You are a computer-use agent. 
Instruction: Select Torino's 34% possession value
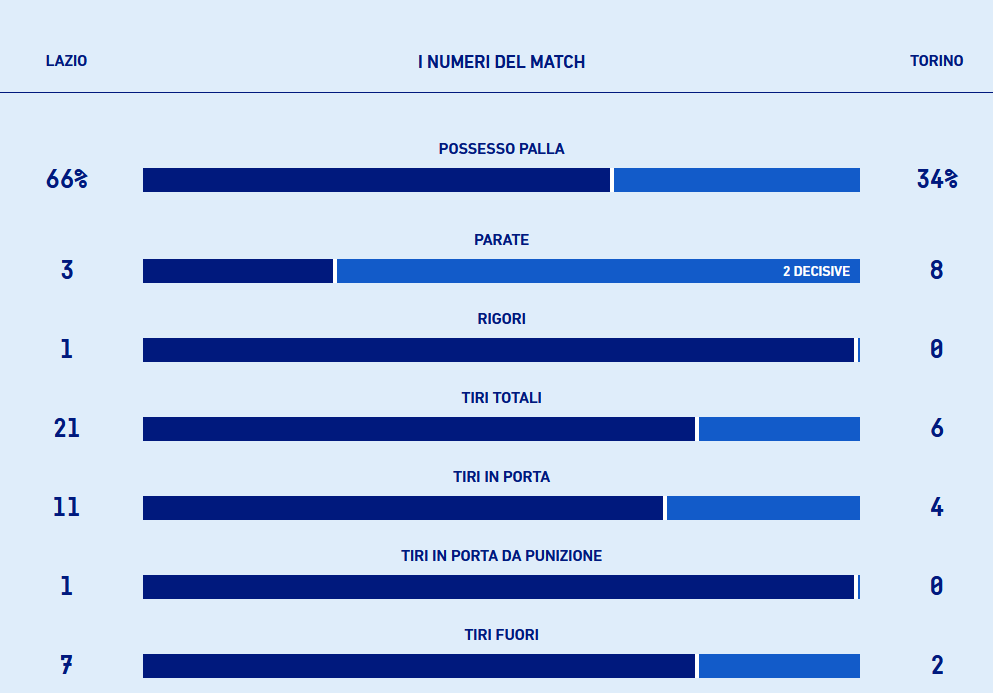936,180
